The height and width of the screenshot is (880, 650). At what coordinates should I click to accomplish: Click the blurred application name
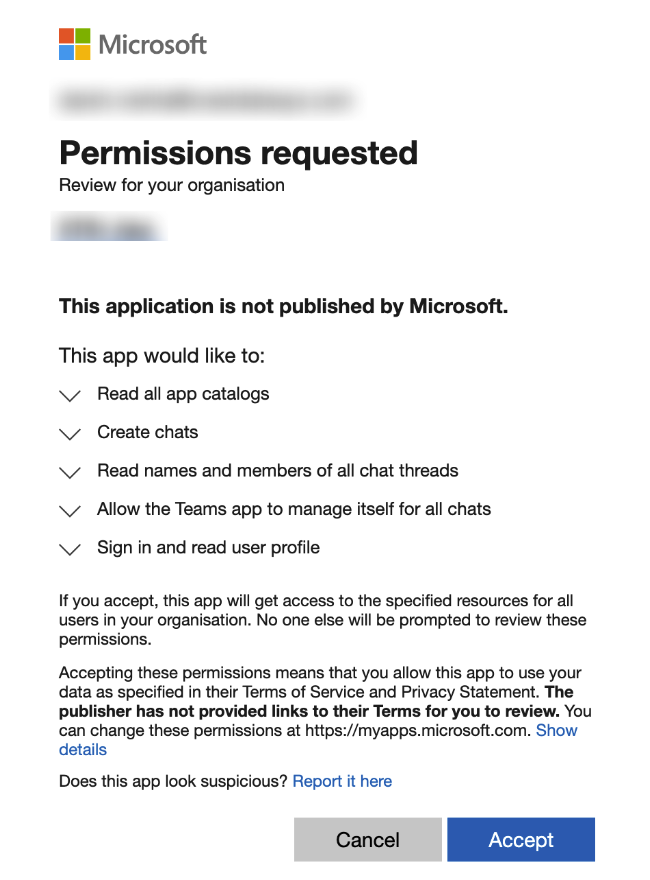108,227
